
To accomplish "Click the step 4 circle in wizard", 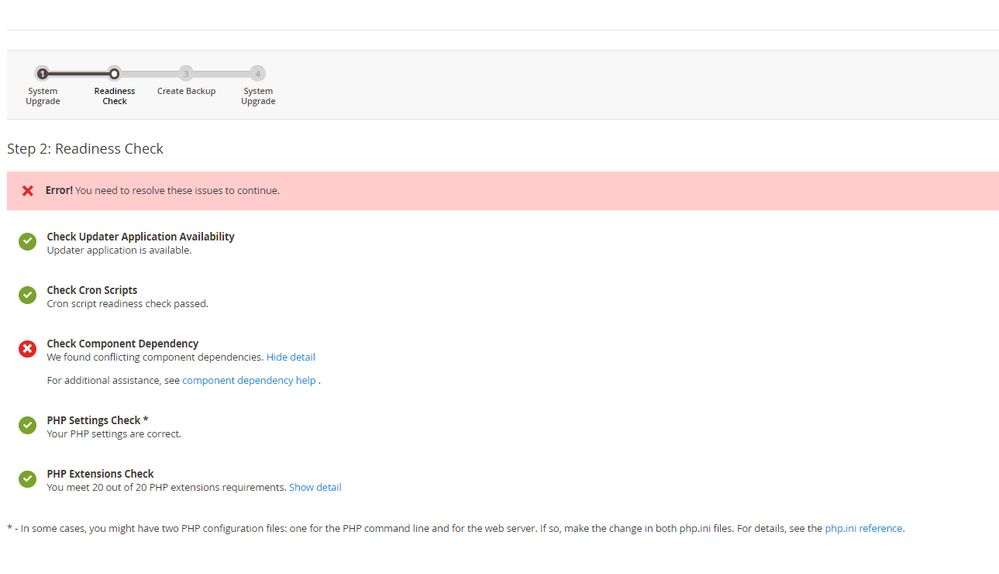I will (258, 73).
